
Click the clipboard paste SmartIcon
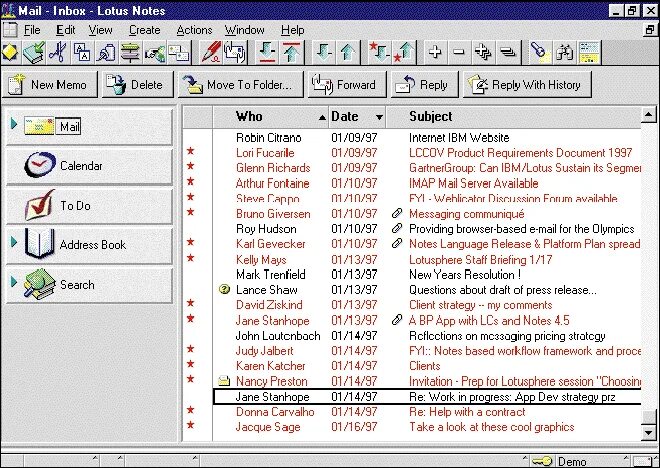[x=106, y=53]
